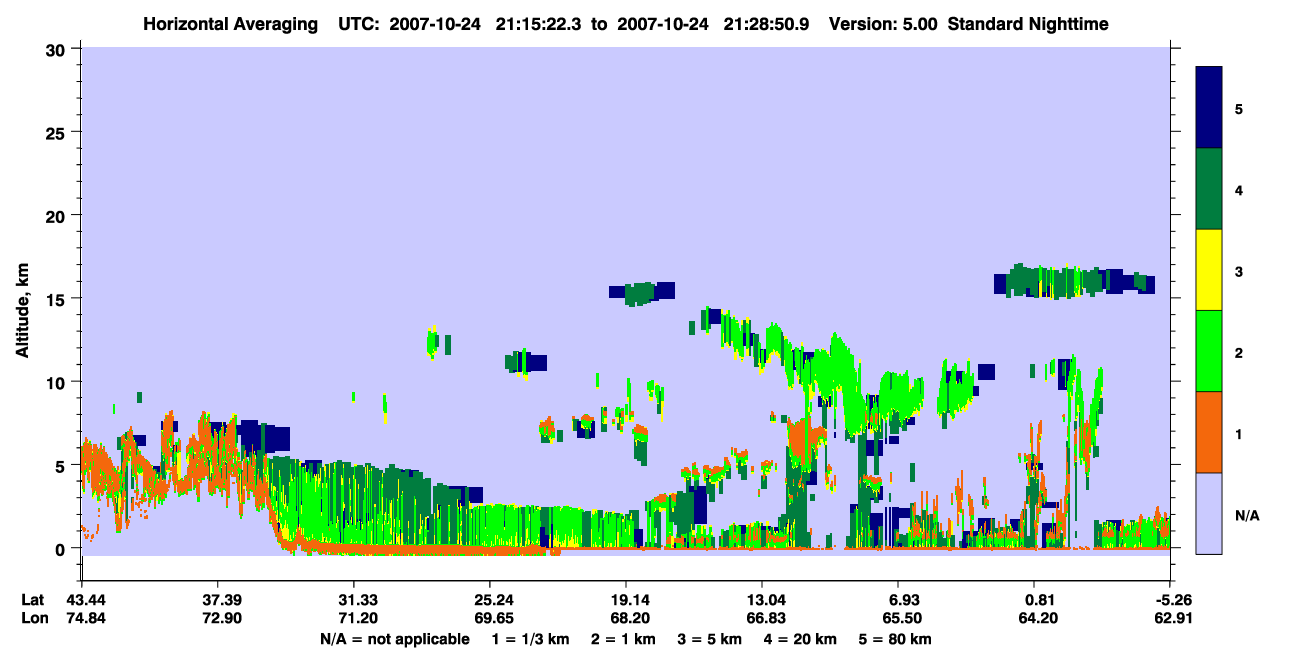Click the high cloud layer near 16 km altitude
Screen dimensions: 1300x667
pos(1075,282)
